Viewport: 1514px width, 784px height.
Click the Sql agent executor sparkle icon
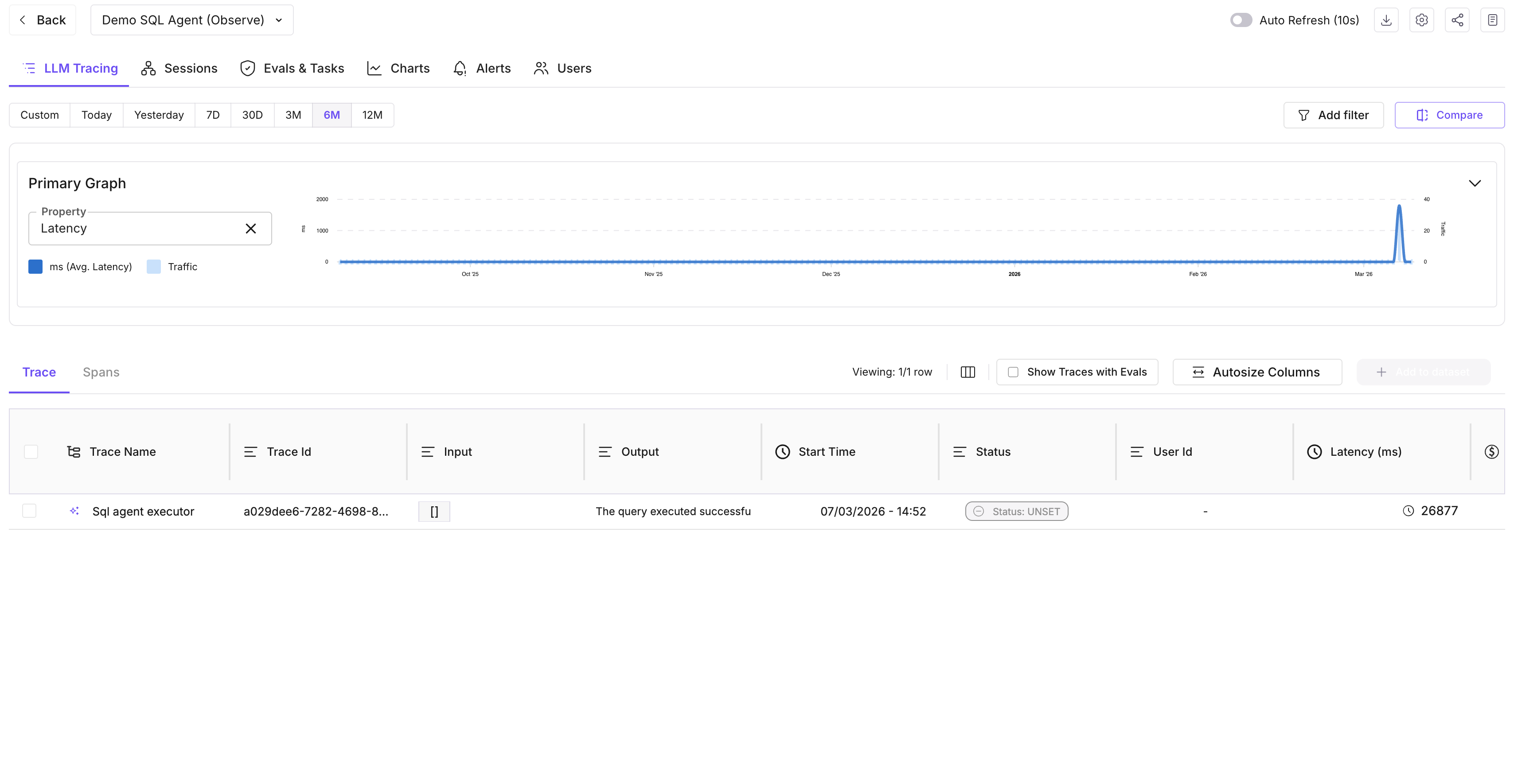(x=74, y=511)
